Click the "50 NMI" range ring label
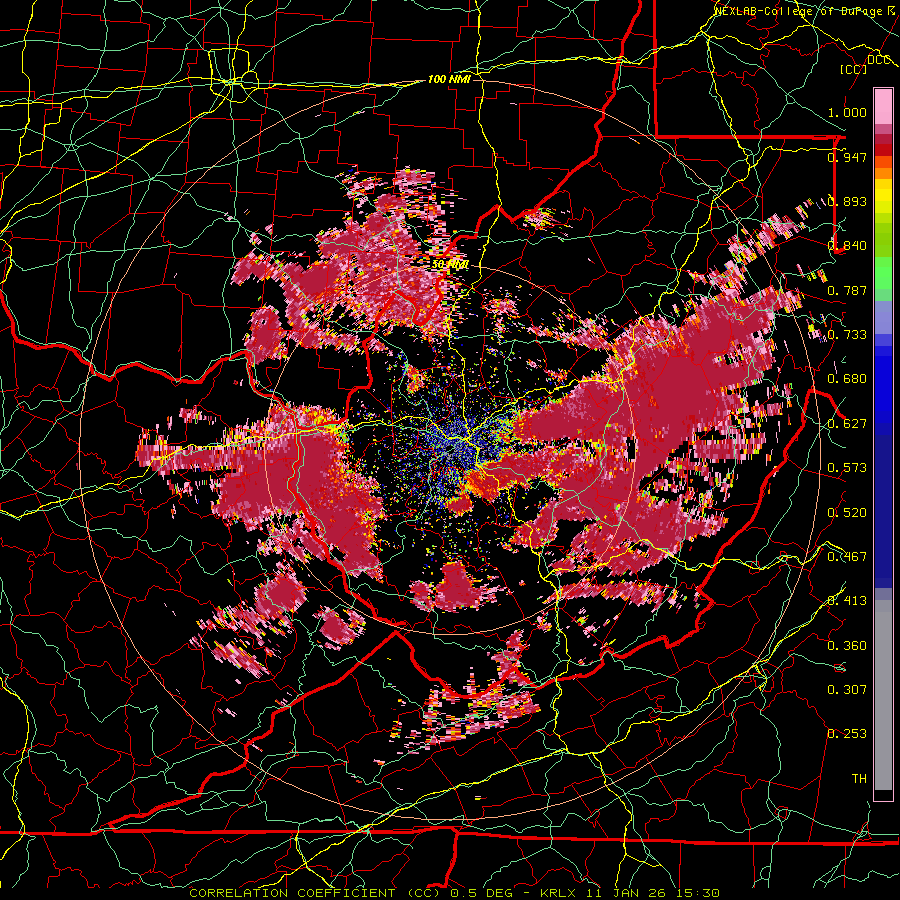Screen dimensions: 900x900 pyautogui.click(x=450, y=265)
